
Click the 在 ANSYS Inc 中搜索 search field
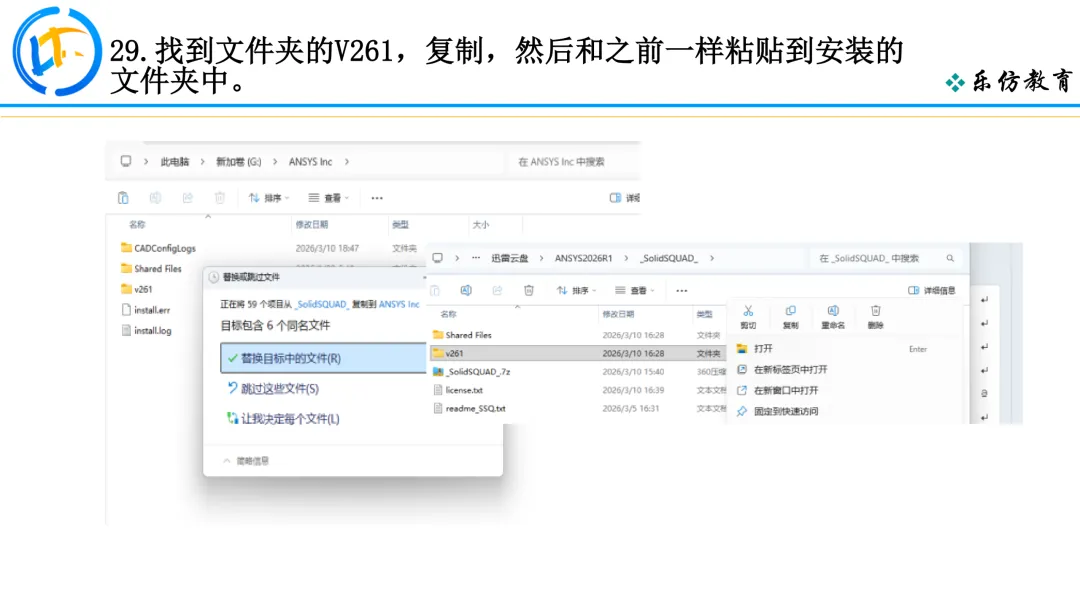coord(575,162)
